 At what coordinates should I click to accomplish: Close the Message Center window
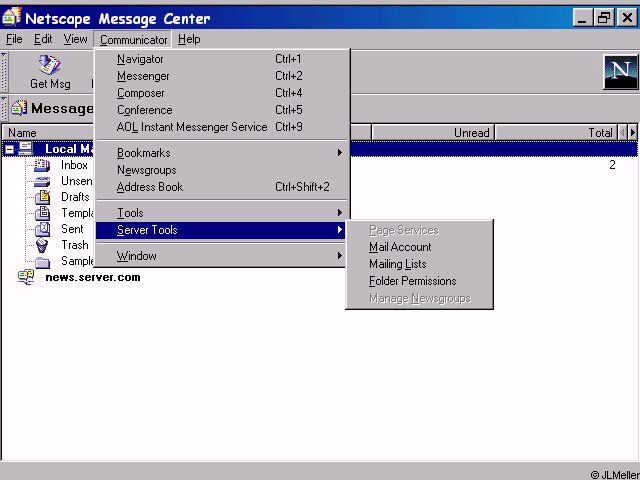[x=627, y=18]
